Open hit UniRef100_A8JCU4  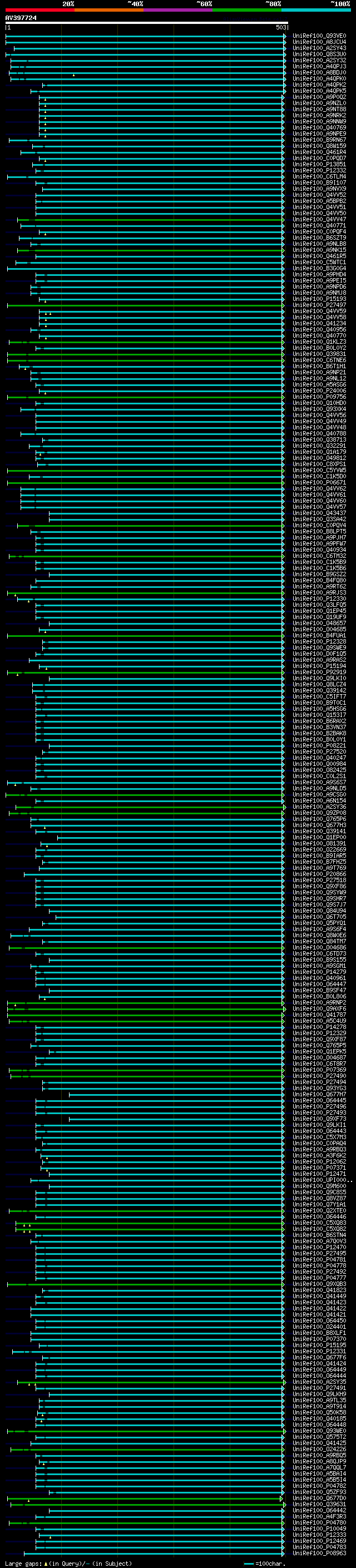coord(319,42)
